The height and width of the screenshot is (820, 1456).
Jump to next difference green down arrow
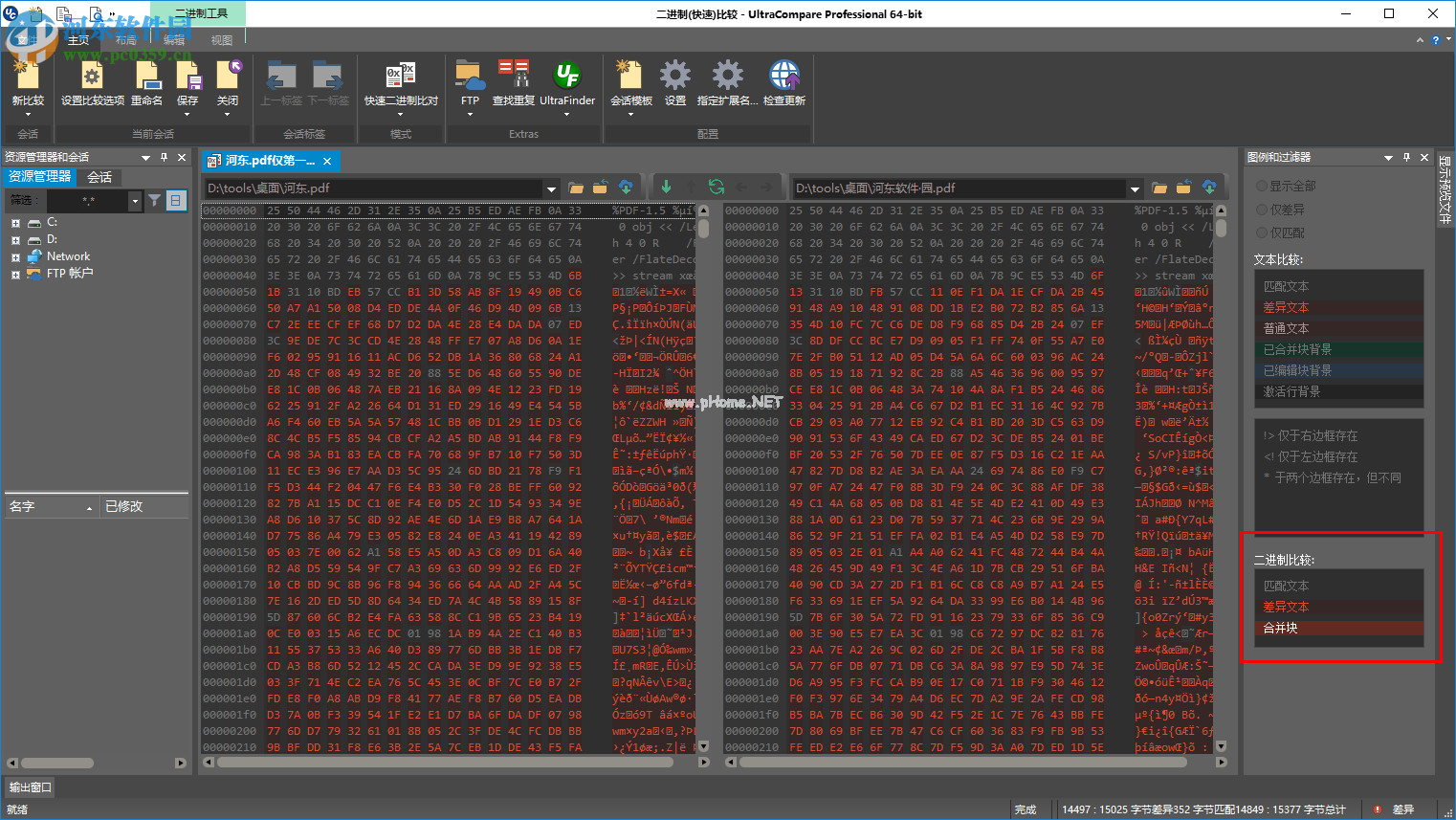[x=666, y=188]
